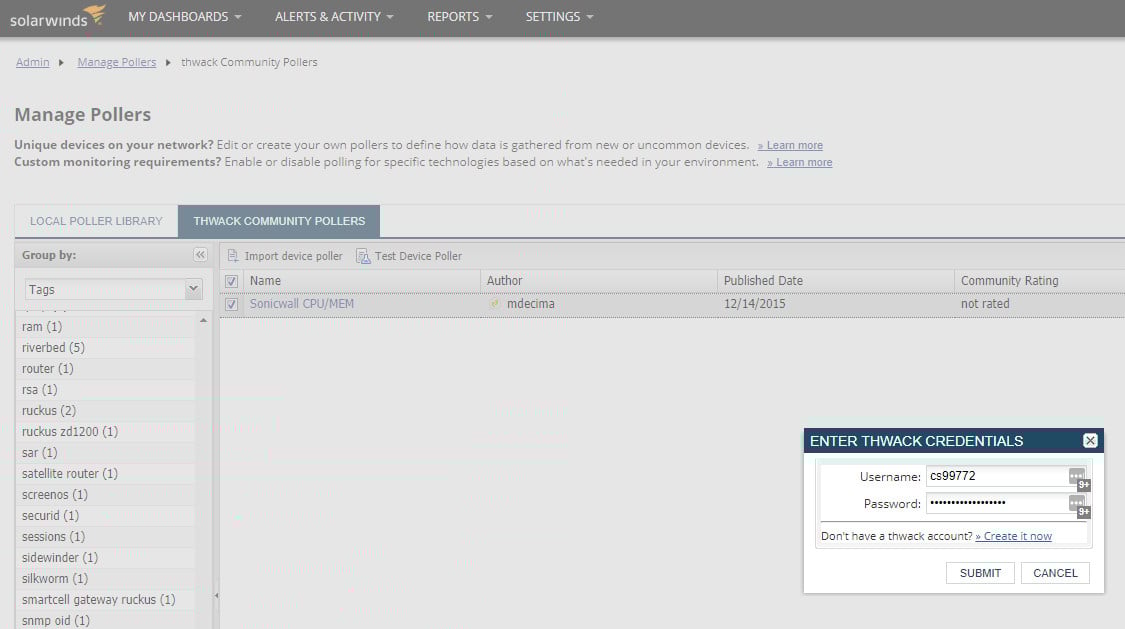Select the sidewinder (1) tag

(x=105, y=557)
